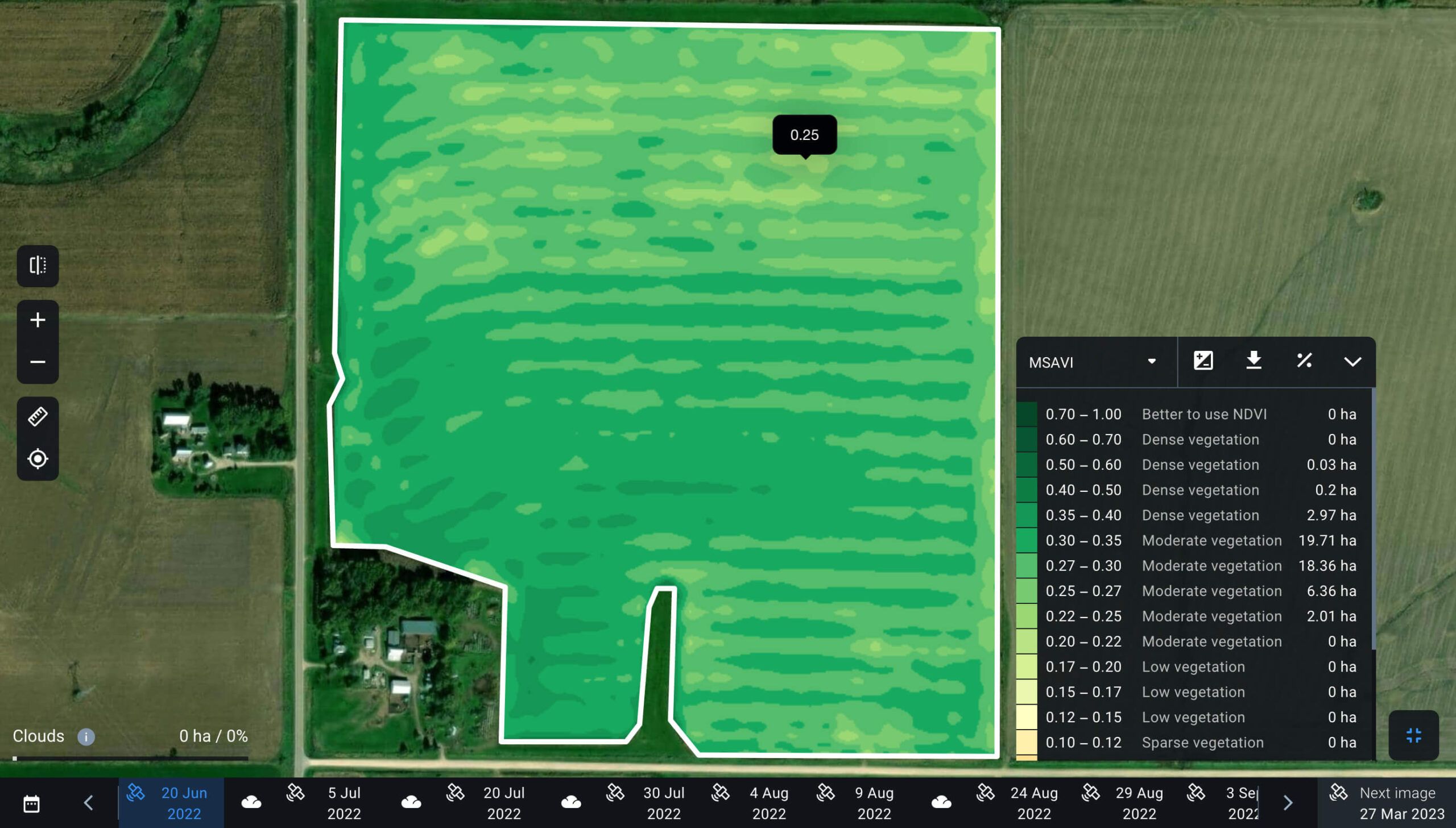Click the 6.36 ha area value
Image resolution: width=1456 pixels, height=828 pixels.
point(1331,591)
